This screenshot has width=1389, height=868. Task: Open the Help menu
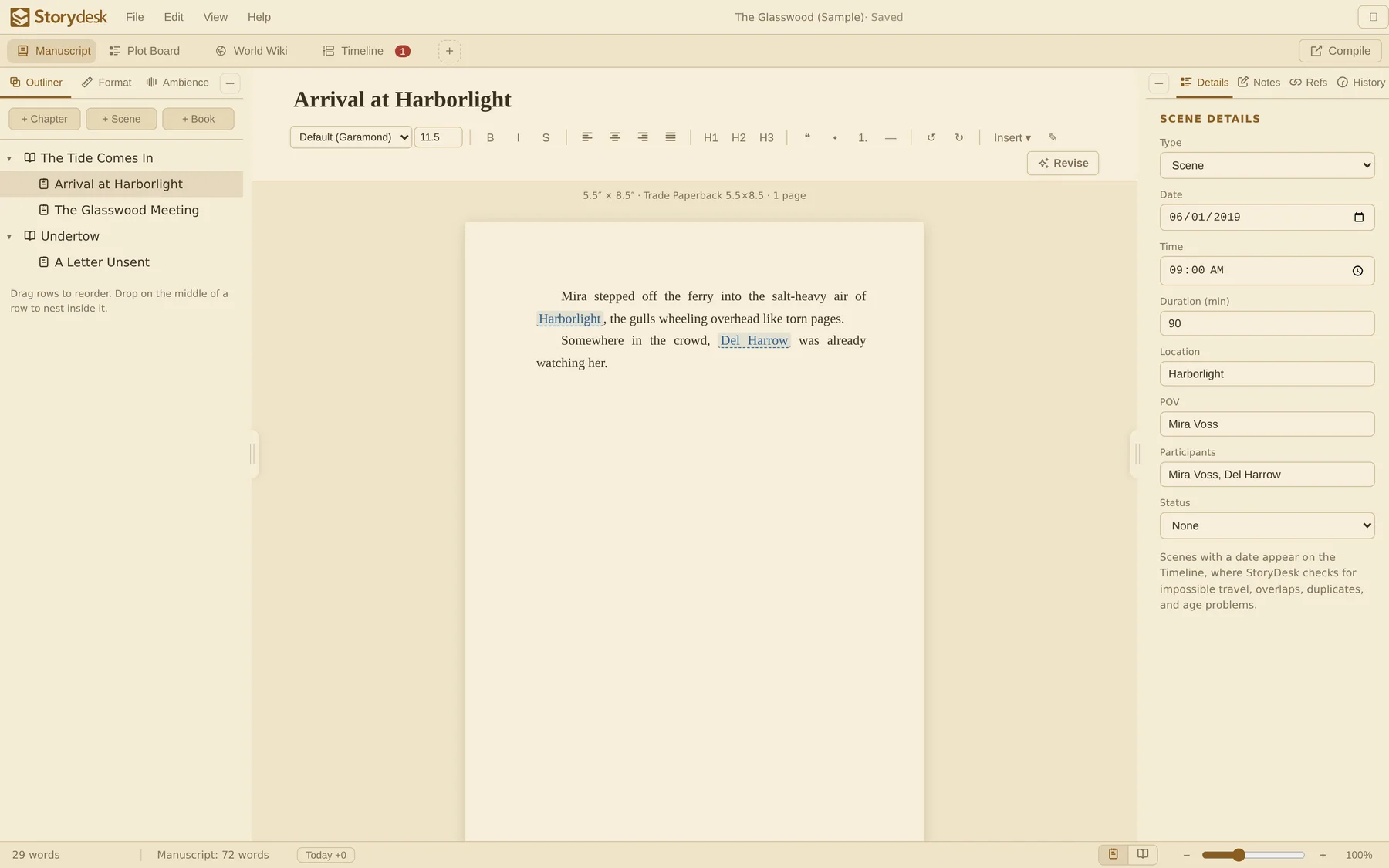click(x=259, y=17)
